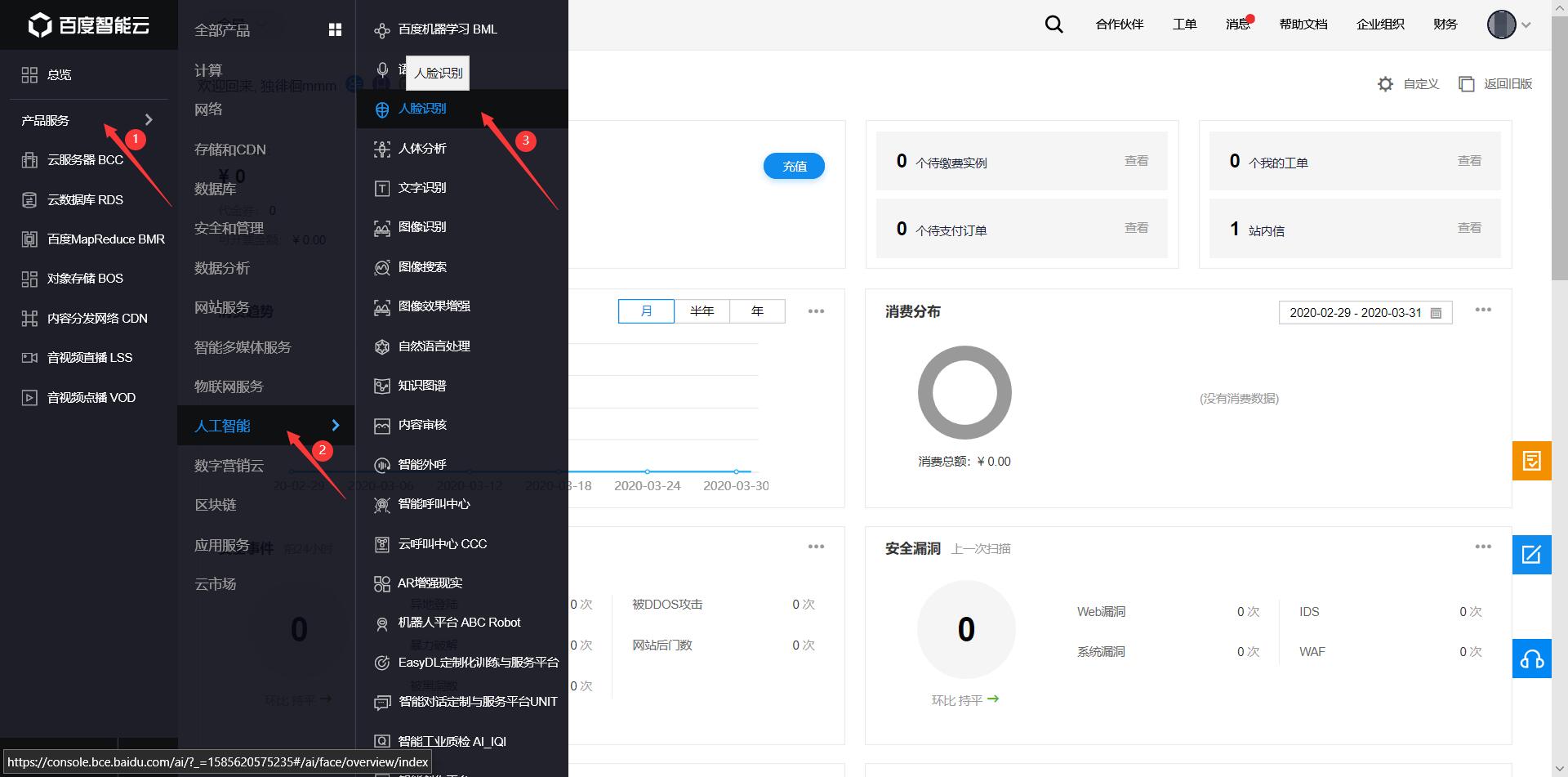Open the 2020-02-29 - 2020-03-31 date picker
The image size is (1568, 777).
[1365, 313]
